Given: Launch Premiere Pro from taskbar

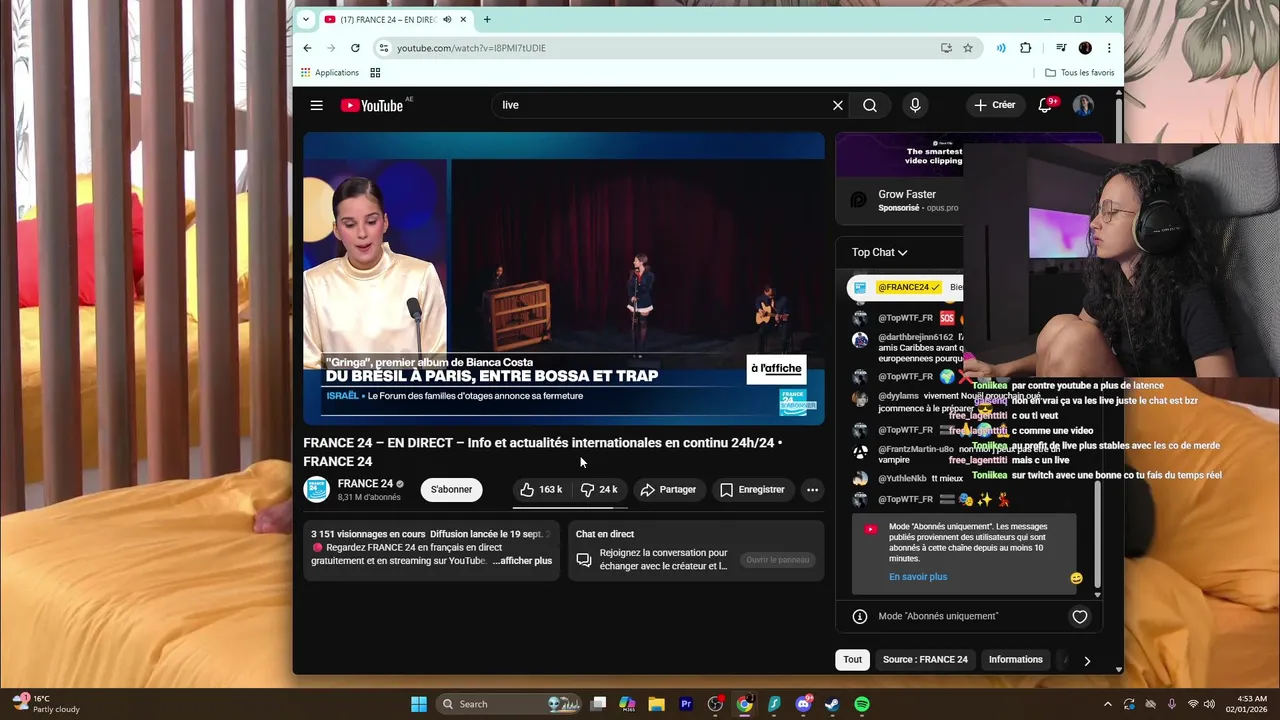Looking at the screenshot, I should coord(686,704).
